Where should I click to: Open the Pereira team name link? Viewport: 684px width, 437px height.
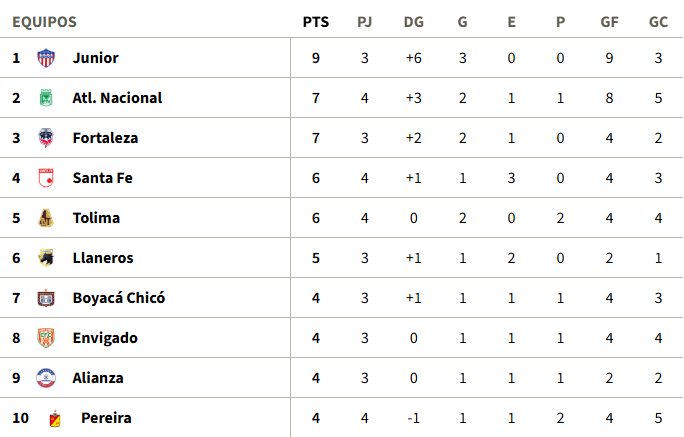click(x=106, y=418)
